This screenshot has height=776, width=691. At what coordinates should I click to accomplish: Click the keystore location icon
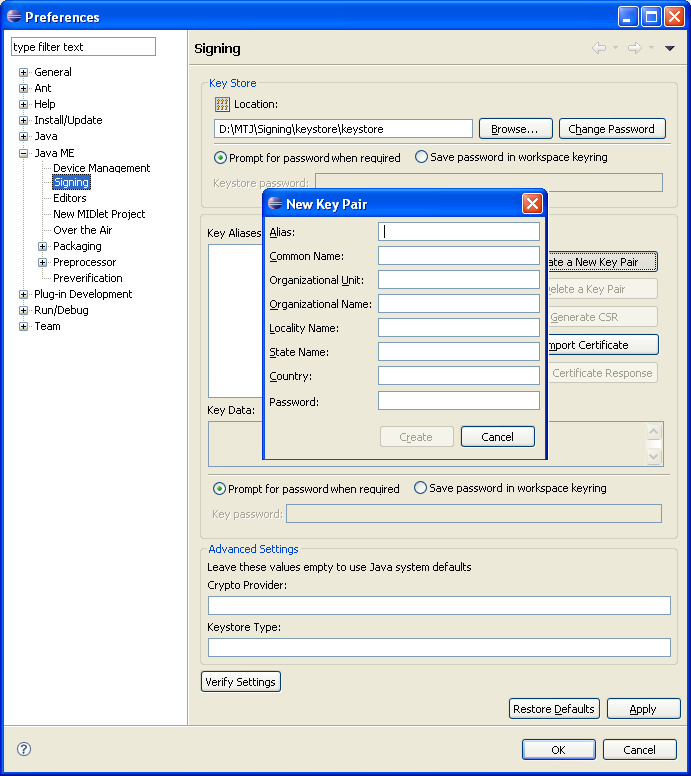222,104
